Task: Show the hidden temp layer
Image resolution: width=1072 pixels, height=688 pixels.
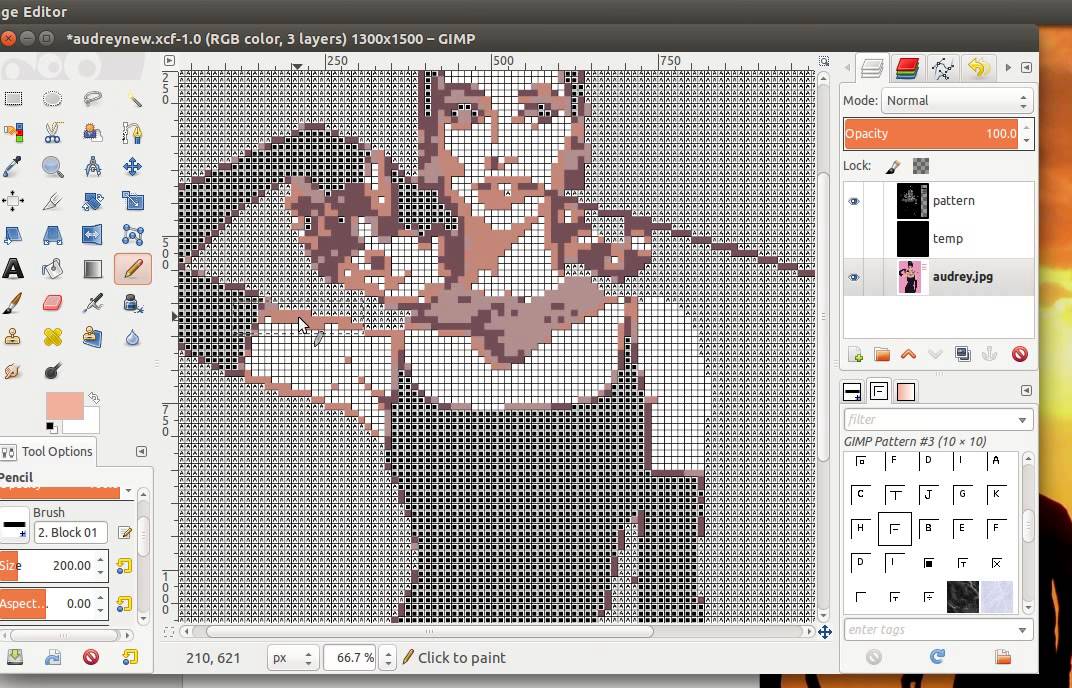Action: point(854,239)
